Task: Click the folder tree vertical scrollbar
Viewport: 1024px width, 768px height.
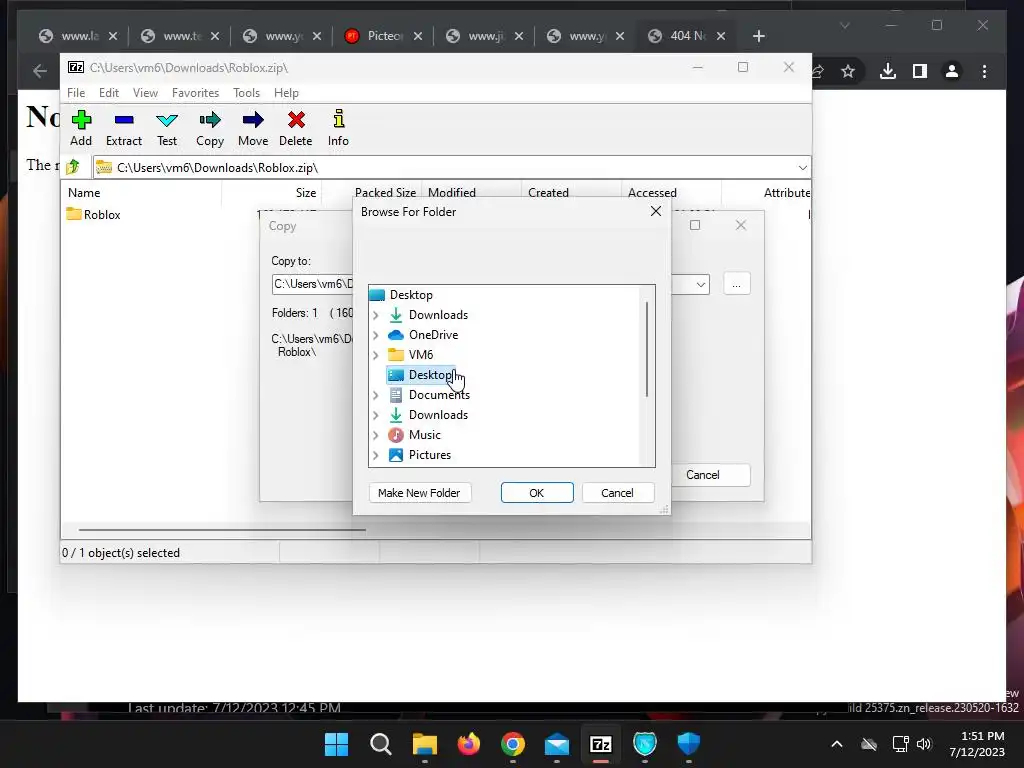Action: coord(647,349)
